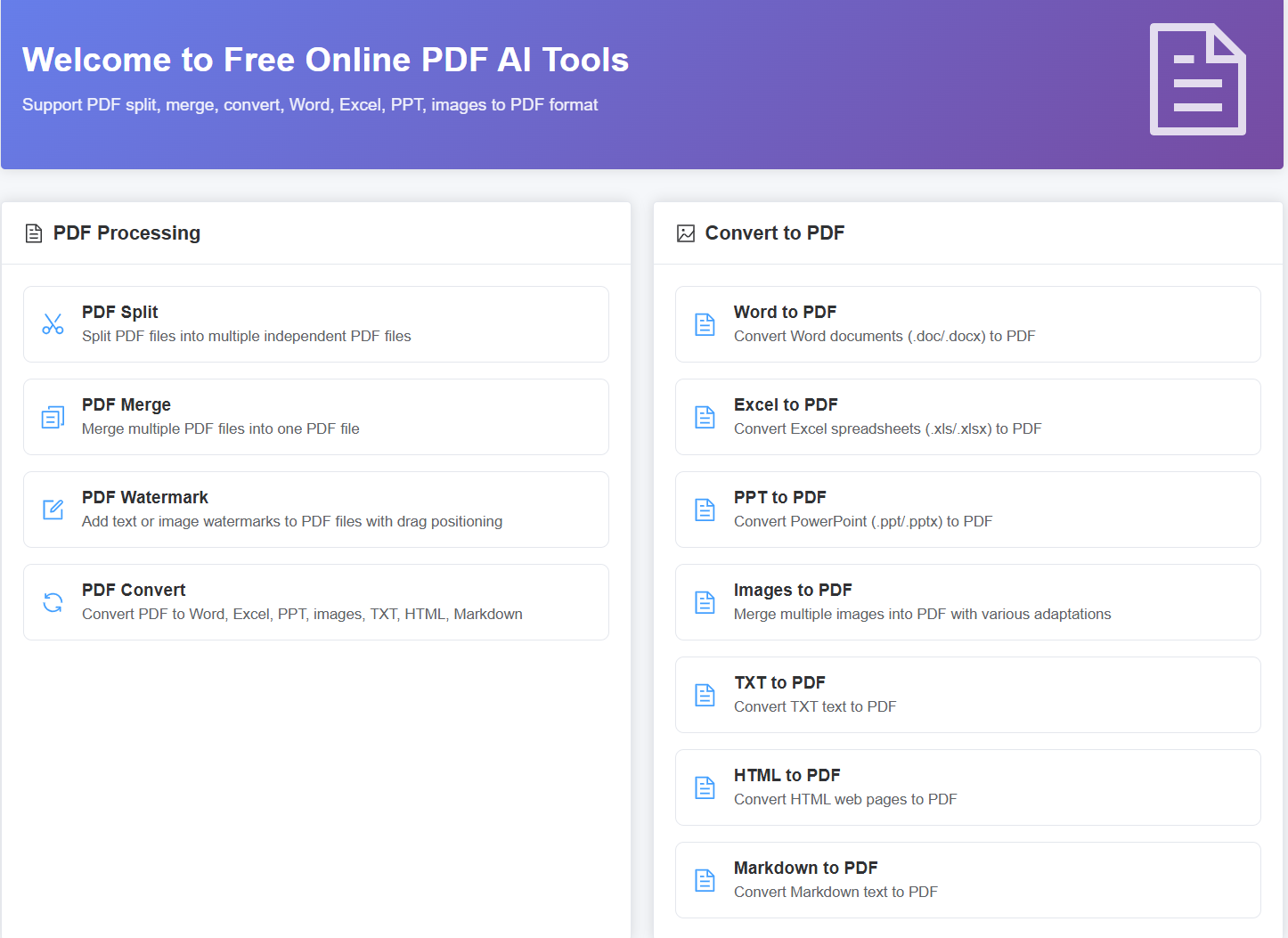Click 'Split PDF files into multiple independent PDF files'

(247, 336)
